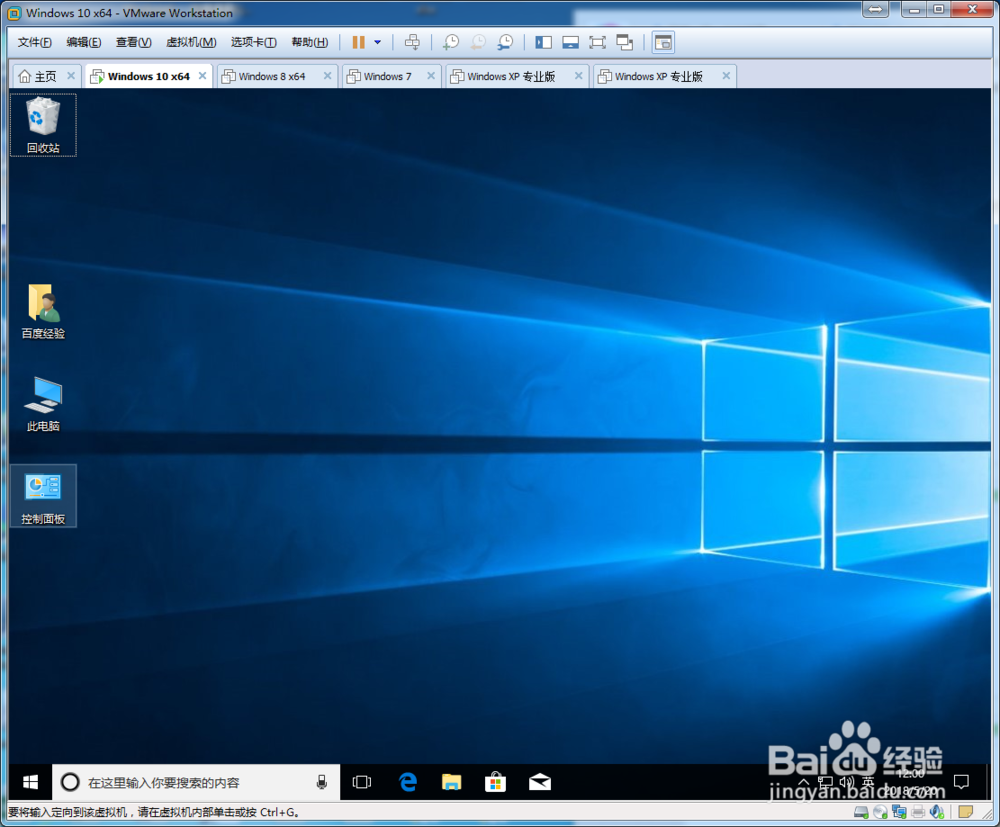Viewport: 1000px width, 827px height.
Task: Select the 此电脑 desktop icon
Action: point(43,404)
